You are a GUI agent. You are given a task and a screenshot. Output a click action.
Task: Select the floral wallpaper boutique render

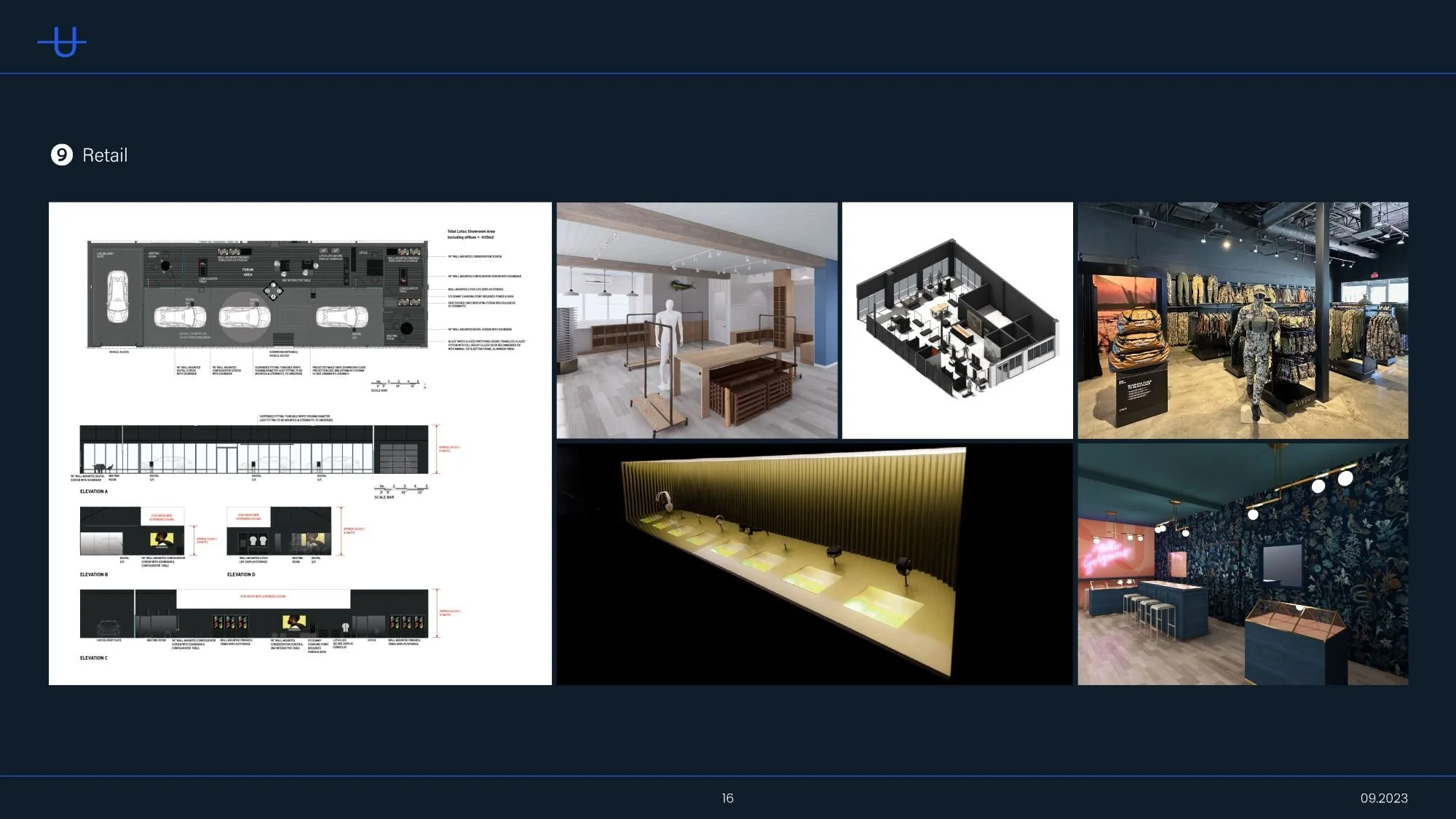click(x=1243, y=564)
